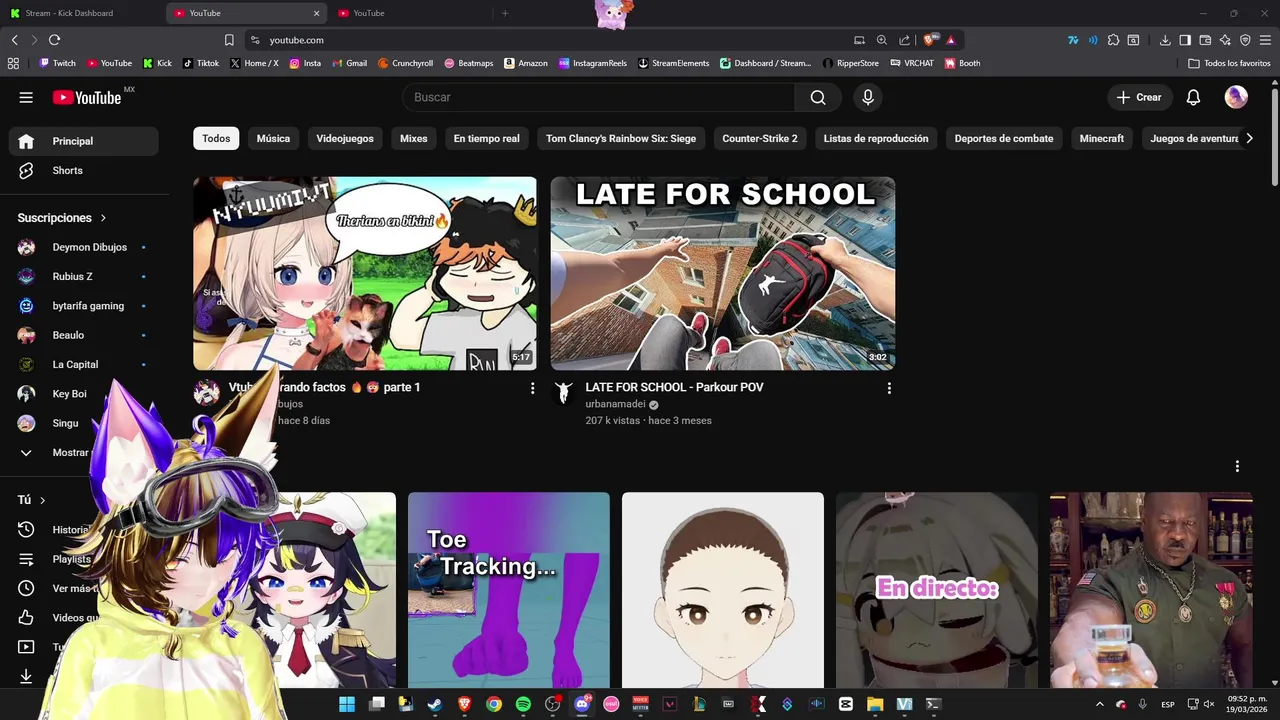Go to Principal in sidebar
This screenshot has height=720, width=1280.
pyautogui.click(x=84, y=141)
